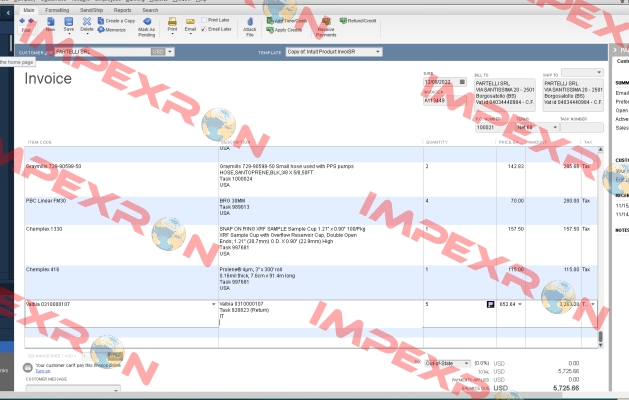Image resolution: width=629 pixels, height=400 pixels.
Task: Click the Bill To address box
Action: (x=505, y=95)
